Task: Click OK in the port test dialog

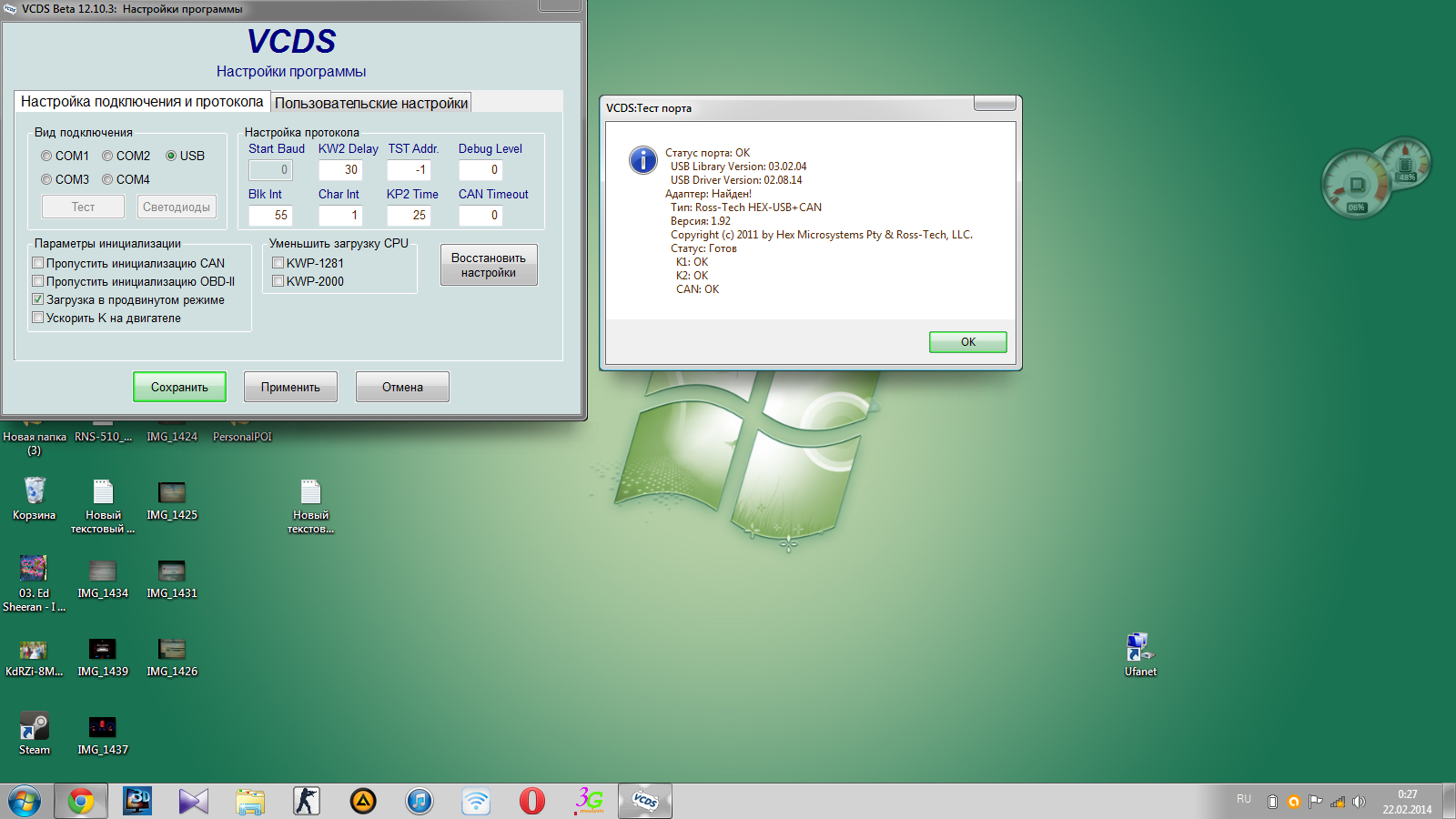Action: click(967, 342)
